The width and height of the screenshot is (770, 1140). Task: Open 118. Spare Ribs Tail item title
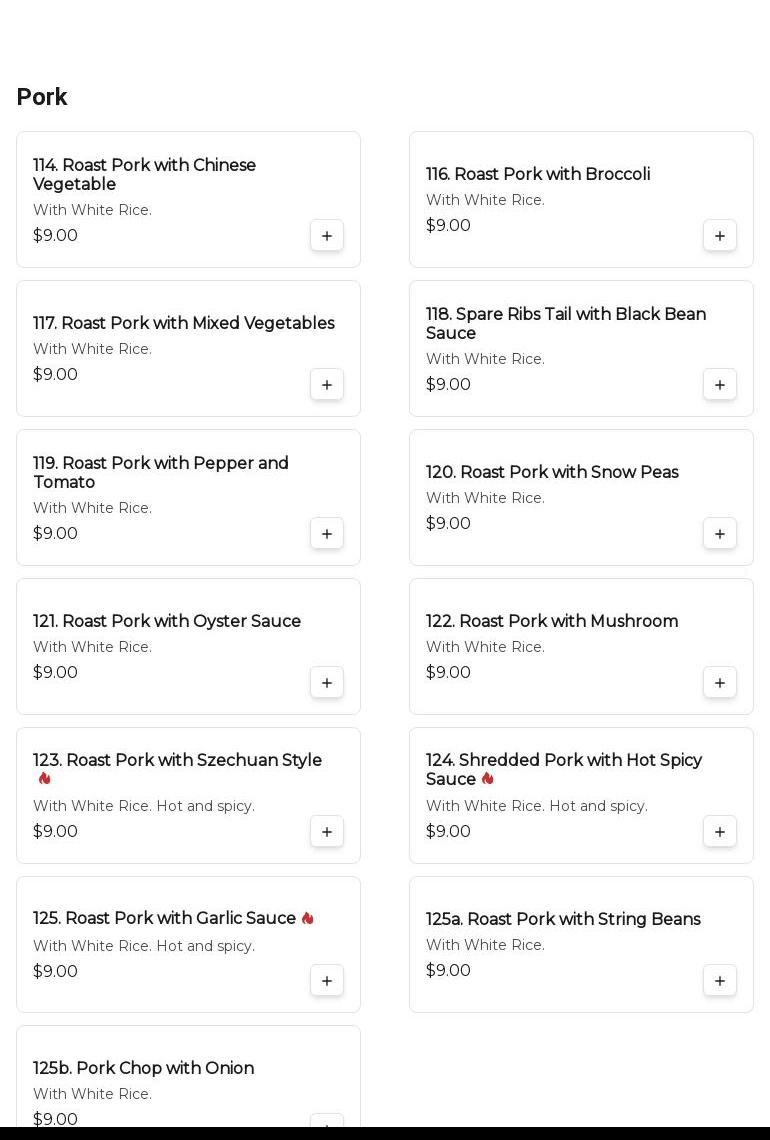(565, 324)
